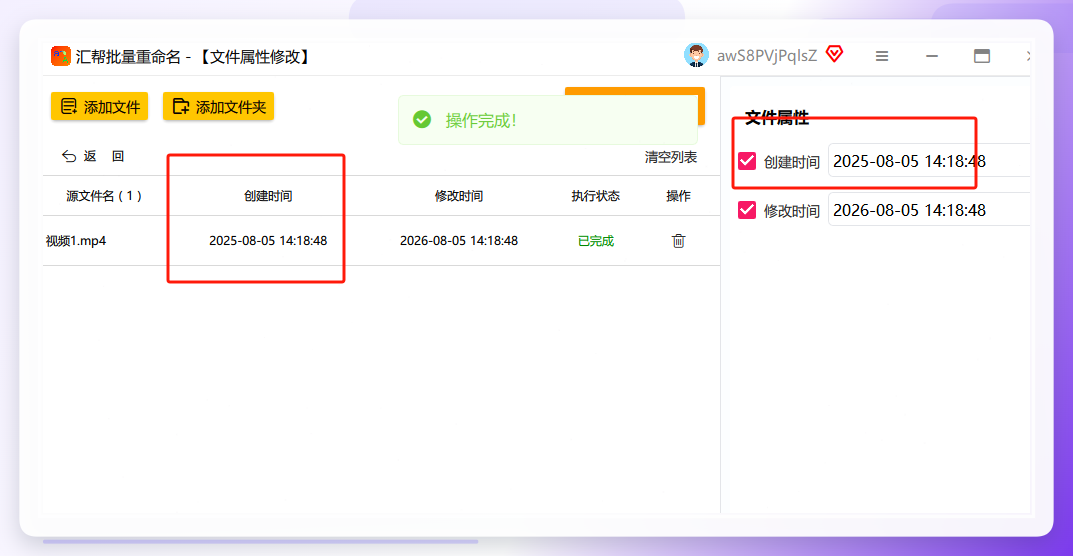The image size is (1073, 556).
Task: Click the 2025-08-05 14:18:48 table cell
Action: (x=268, y=241)
